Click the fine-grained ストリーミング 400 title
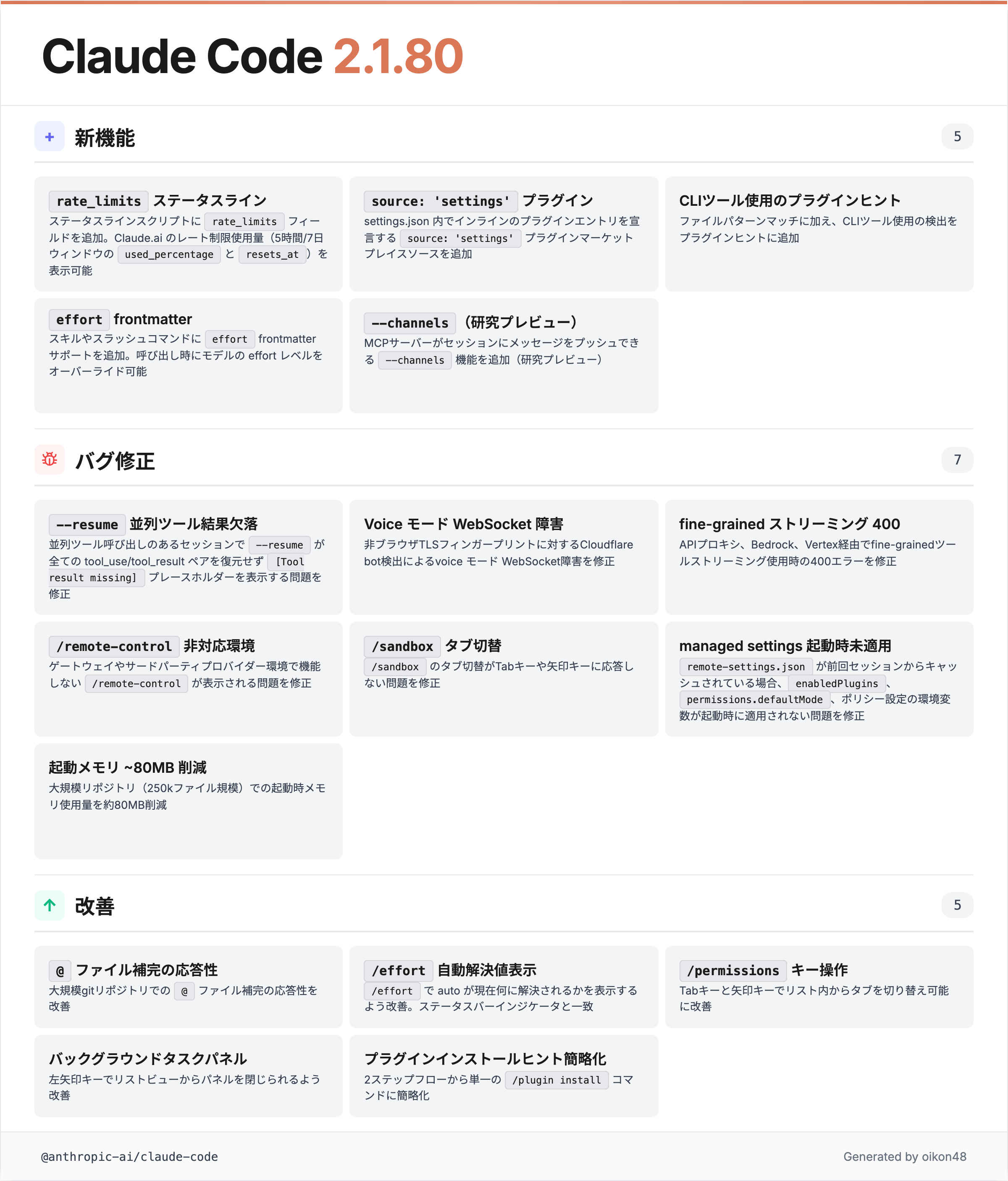The width and height of the screenshot is (1008, 1181). [790, 525]
